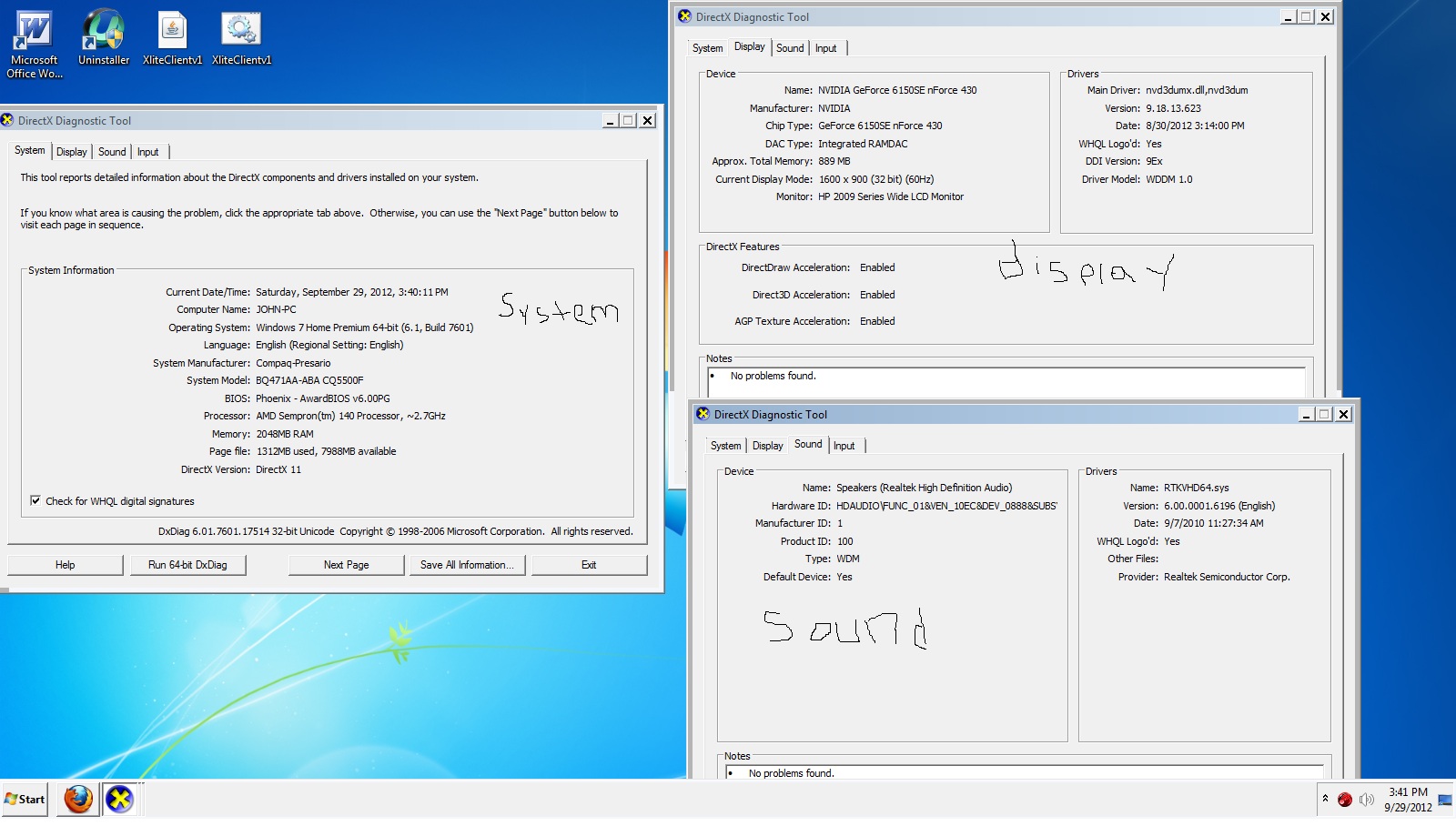
Task: Select the active Sound tab in bottom-right window
Action: (808, 444)
